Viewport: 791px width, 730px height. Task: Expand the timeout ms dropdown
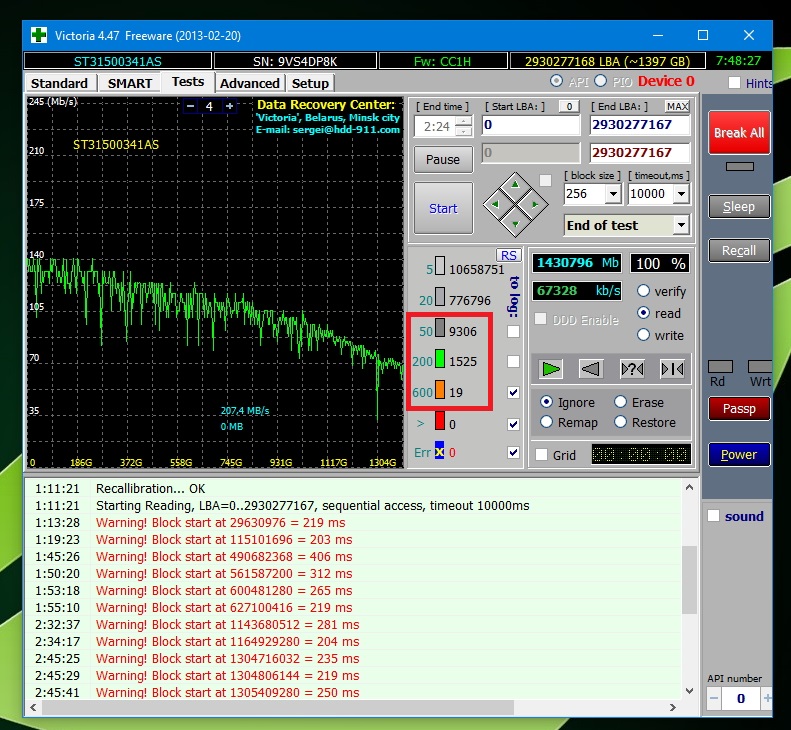pos(681,194)
